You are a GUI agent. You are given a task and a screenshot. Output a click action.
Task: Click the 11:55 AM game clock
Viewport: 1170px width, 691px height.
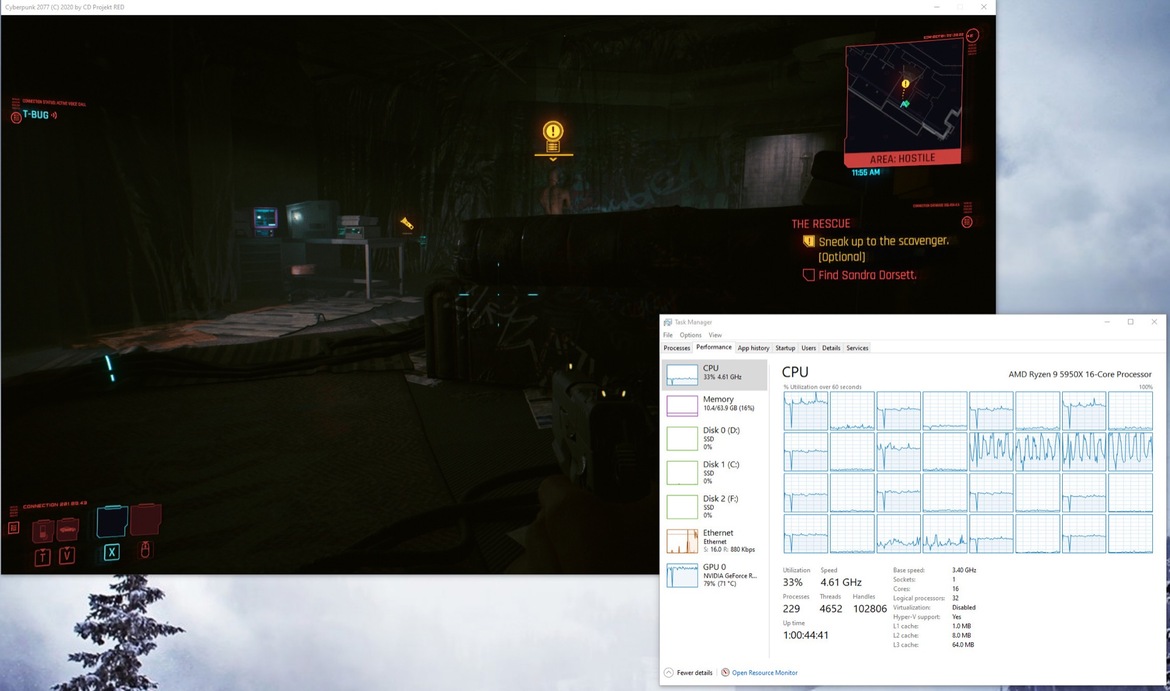pyautogui.click(x=866, y=172)
